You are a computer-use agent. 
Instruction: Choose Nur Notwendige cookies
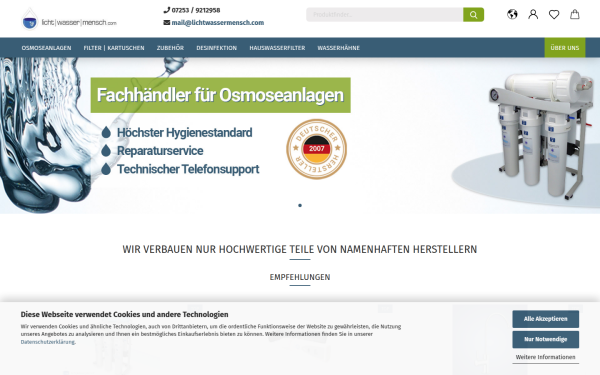pyautogui.click(x=546, y=339)
